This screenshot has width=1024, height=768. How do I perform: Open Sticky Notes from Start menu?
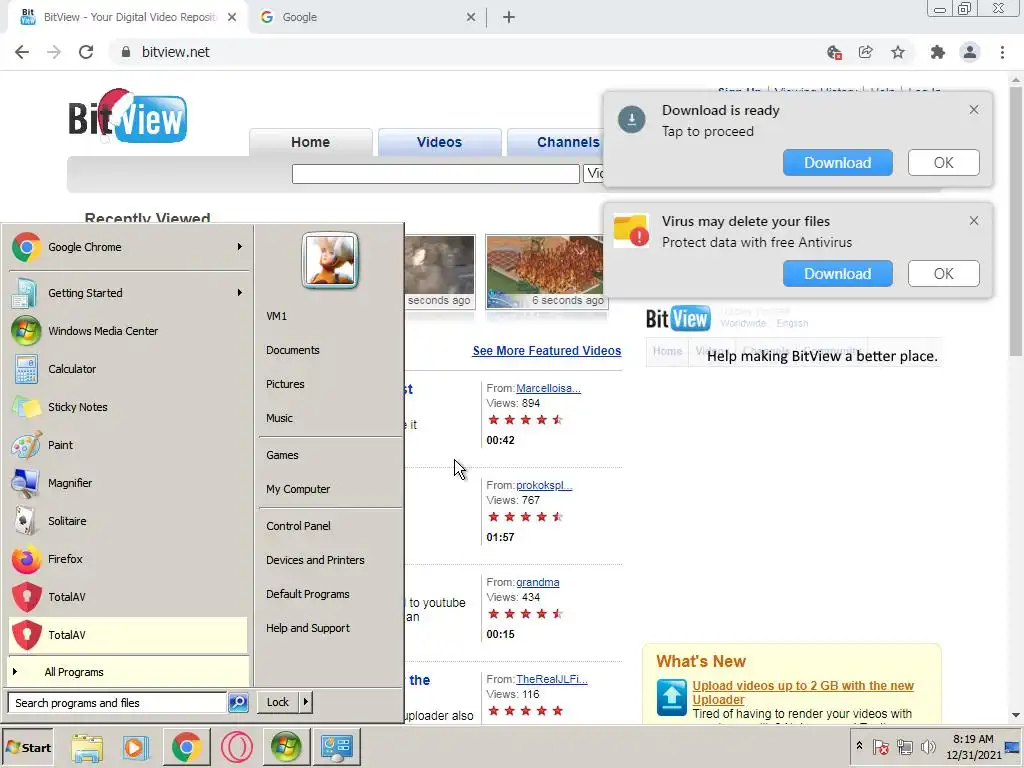(128, 407)
